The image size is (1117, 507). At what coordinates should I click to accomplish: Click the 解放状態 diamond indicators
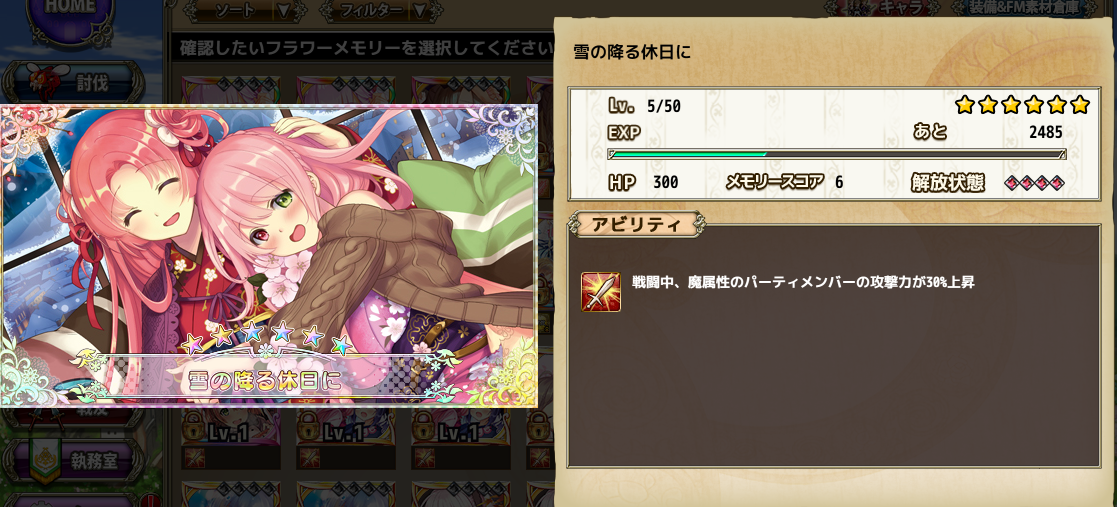pyautogui.click(x=1034, y=183)
